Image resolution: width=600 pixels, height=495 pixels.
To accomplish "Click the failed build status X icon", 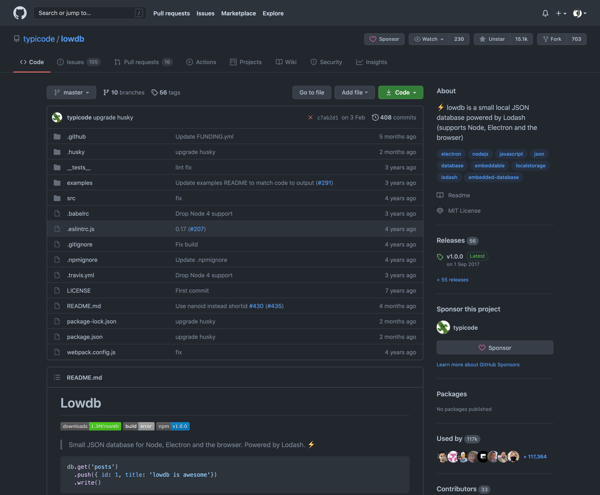I will pos(310,118).
